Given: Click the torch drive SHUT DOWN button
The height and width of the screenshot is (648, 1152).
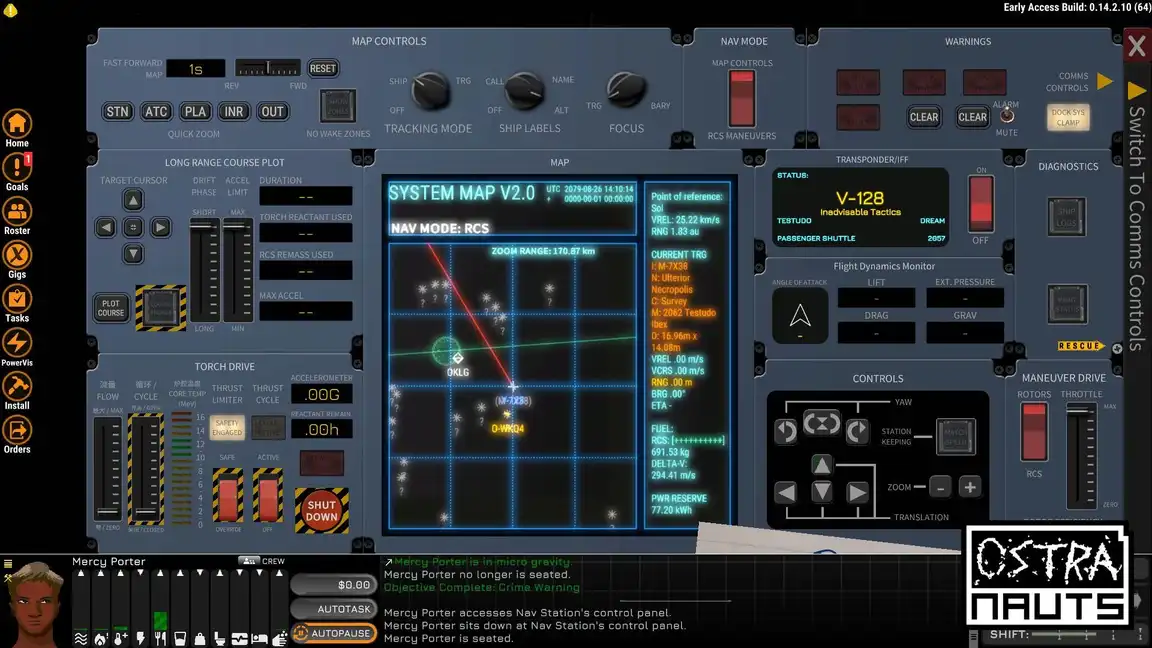Looking at the screenshot, I should coord(322,511).
